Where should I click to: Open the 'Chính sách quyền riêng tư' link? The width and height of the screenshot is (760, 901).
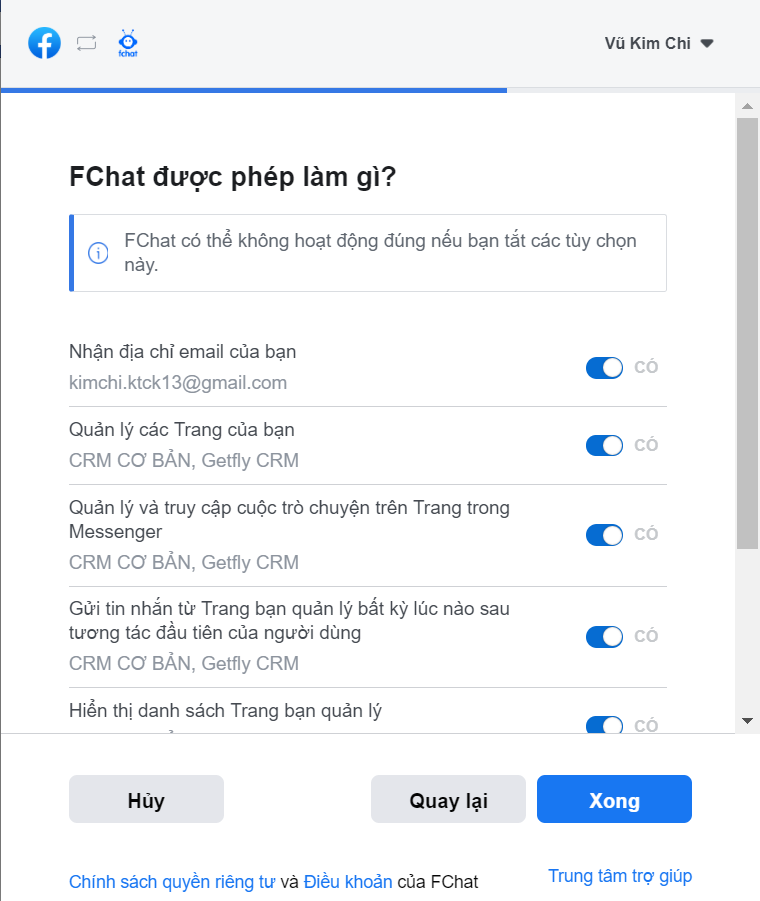172,882
